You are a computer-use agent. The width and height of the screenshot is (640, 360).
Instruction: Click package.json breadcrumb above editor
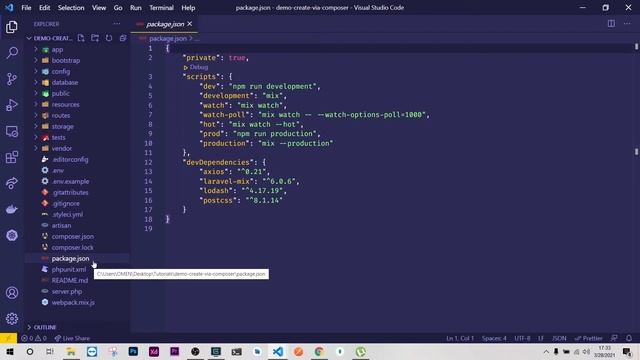point(167,38)
